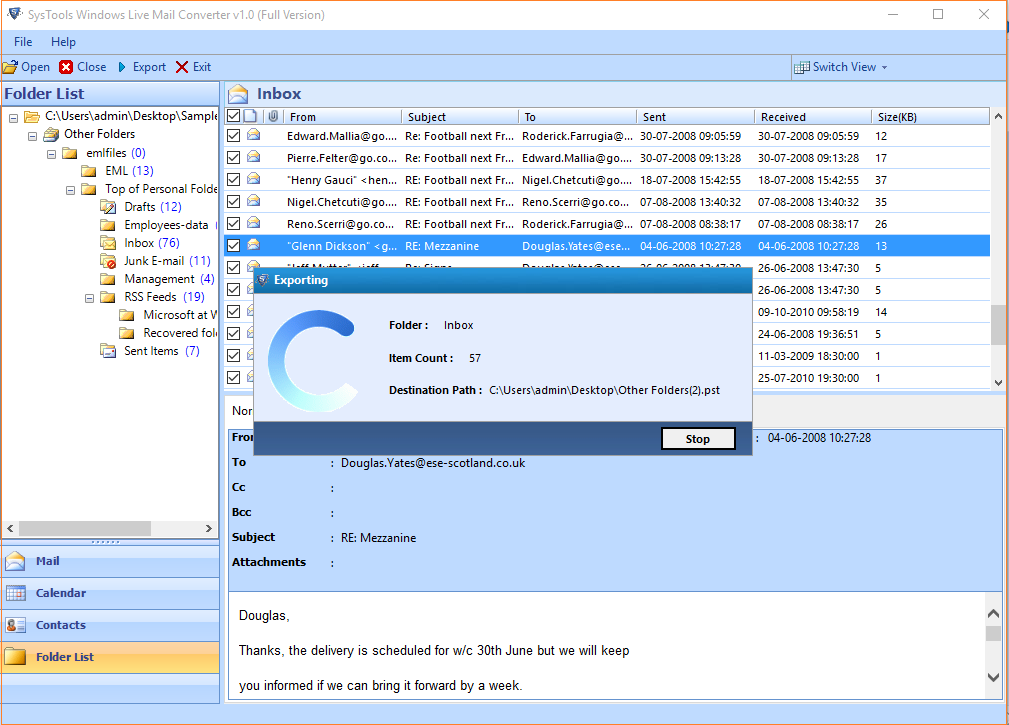The height and width of the screenshot is (725, 1009).
Task: Uncheck the Reno.Scerri email checkbox
Action: [x=234, y=223]
